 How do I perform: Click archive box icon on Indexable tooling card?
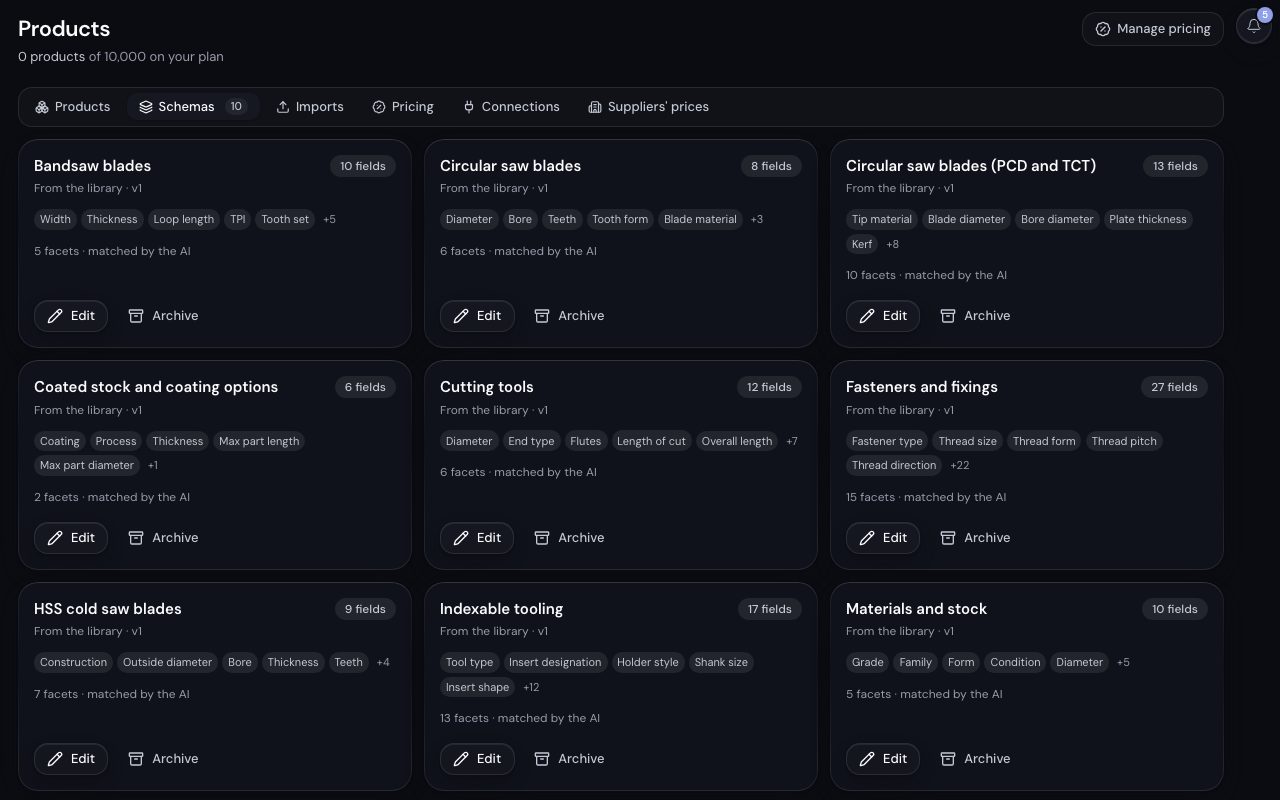[542, 759]
